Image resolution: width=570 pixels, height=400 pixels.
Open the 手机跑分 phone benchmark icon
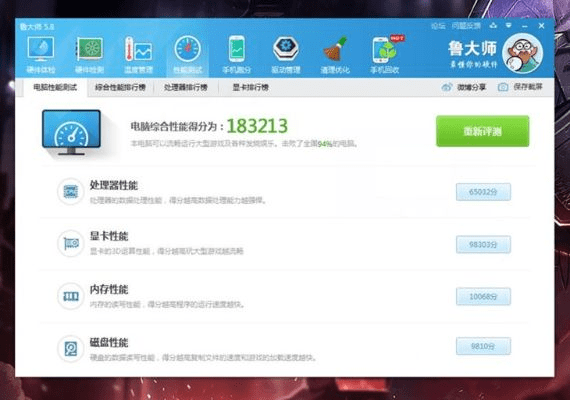[237, 49]
